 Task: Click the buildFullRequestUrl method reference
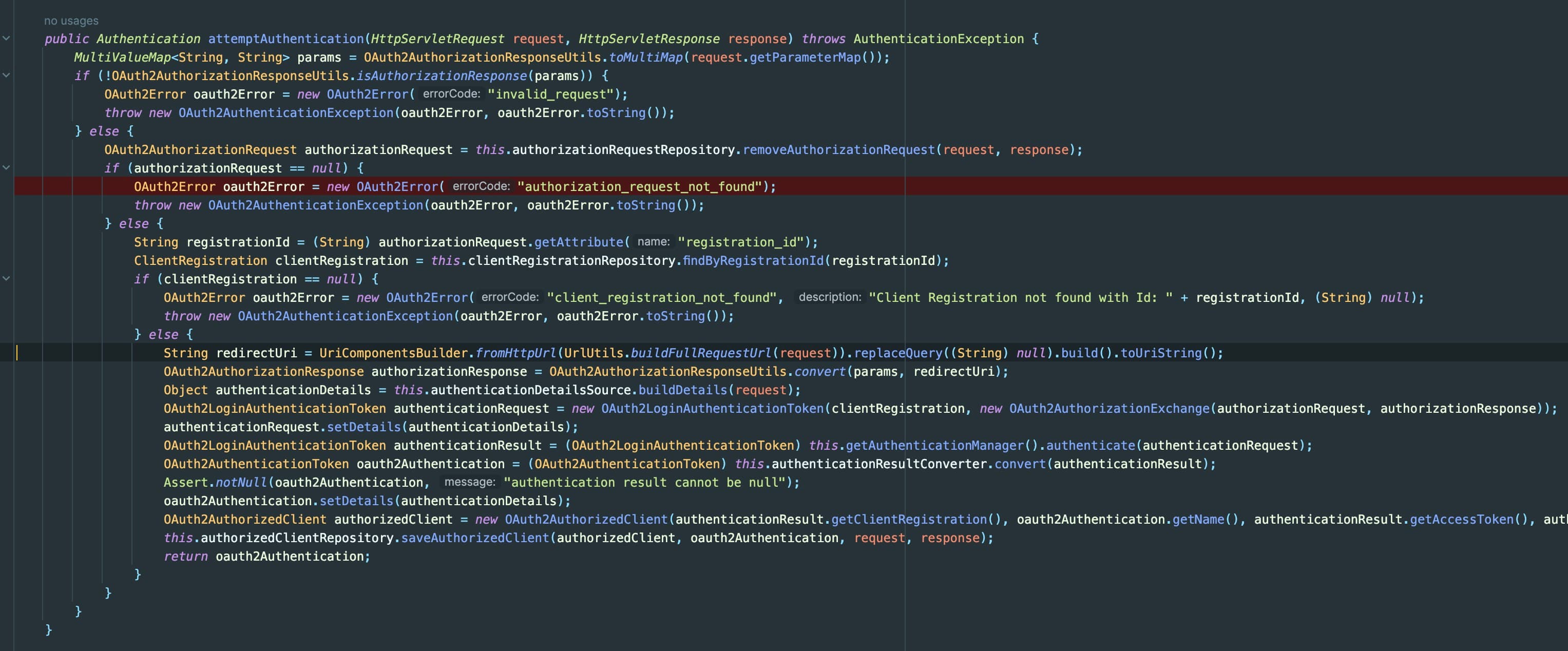[701, 353]
